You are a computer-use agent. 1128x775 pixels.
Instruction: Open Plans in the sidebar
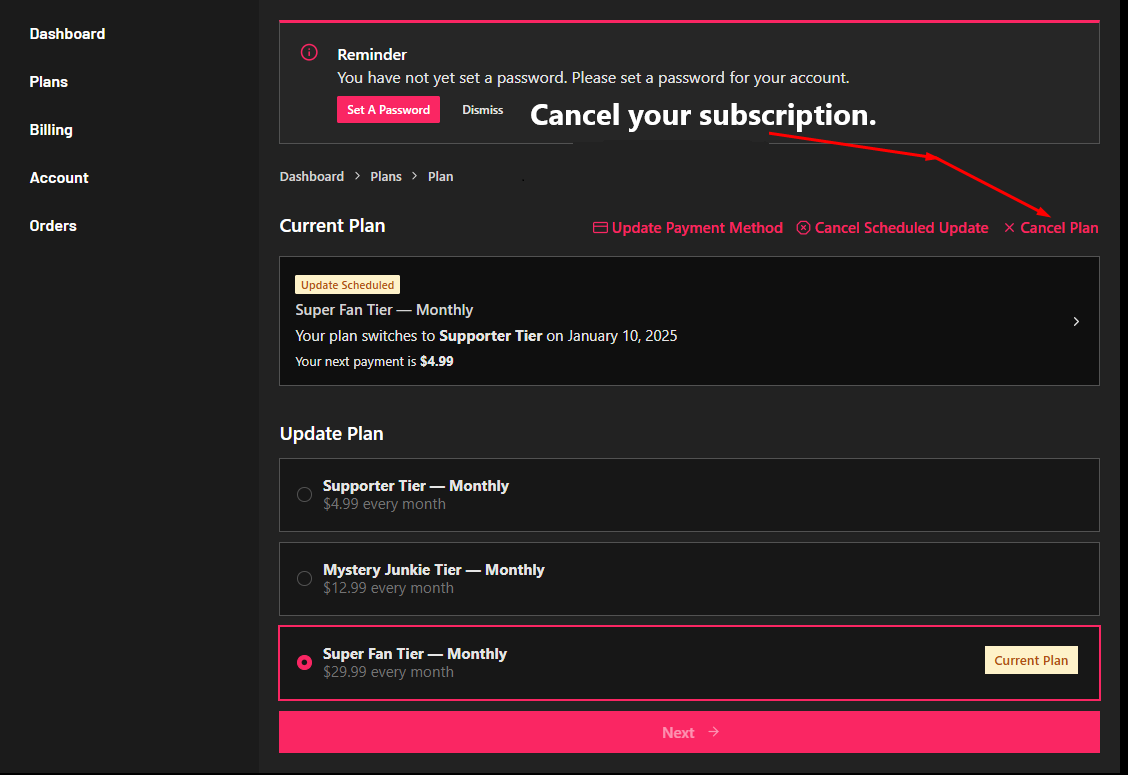(x=48, y=82)
